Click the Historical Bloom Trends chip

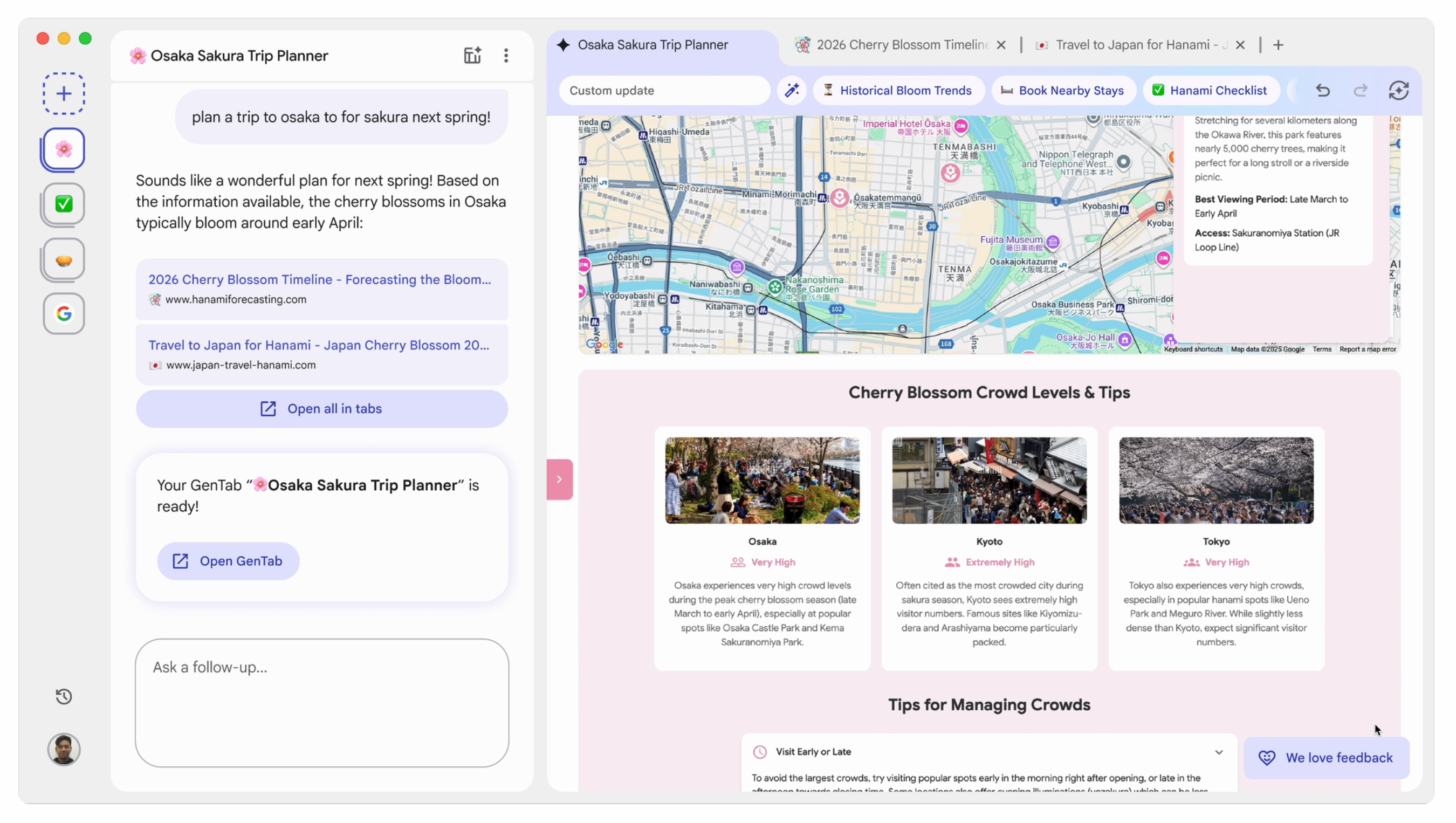(898, 91)
